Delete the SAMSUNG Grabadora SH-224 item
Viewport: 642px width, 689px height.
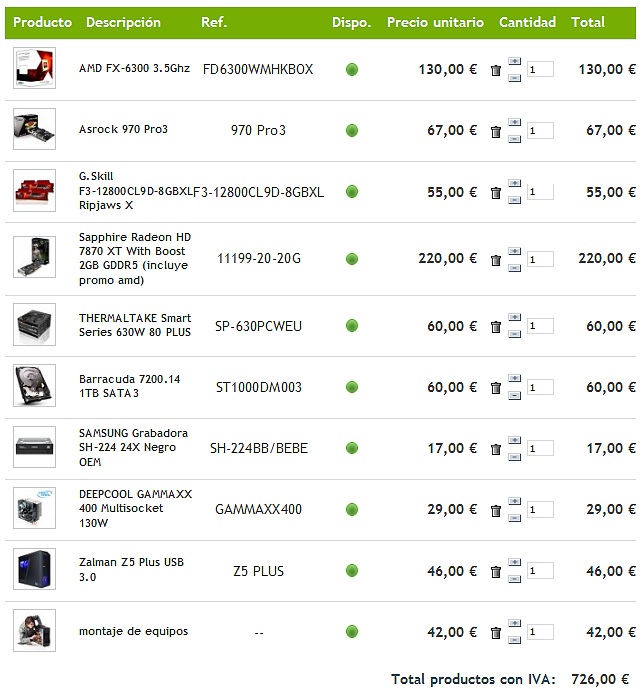[x=496, y=449]
